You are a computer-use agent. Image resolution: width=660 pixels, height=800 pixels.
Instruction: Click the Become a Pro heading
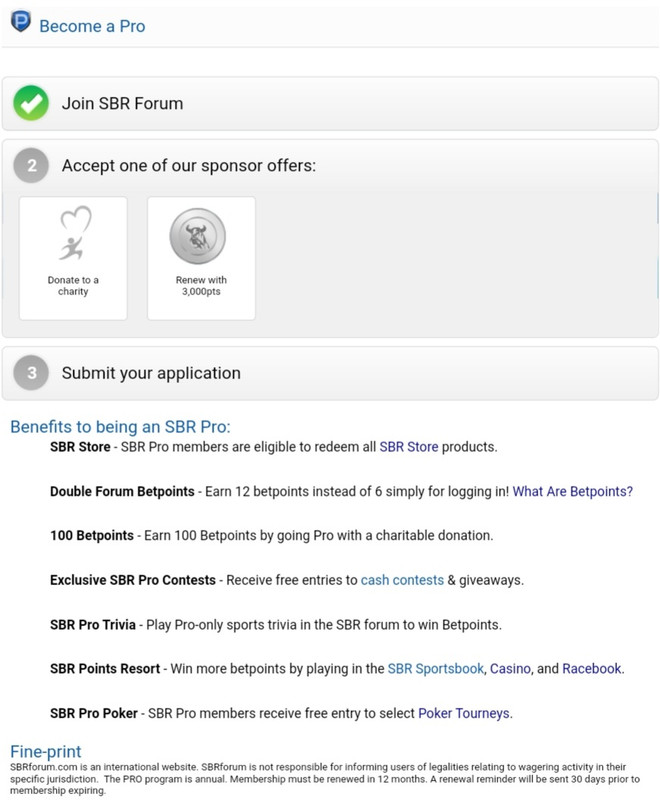tap(92, 26)
